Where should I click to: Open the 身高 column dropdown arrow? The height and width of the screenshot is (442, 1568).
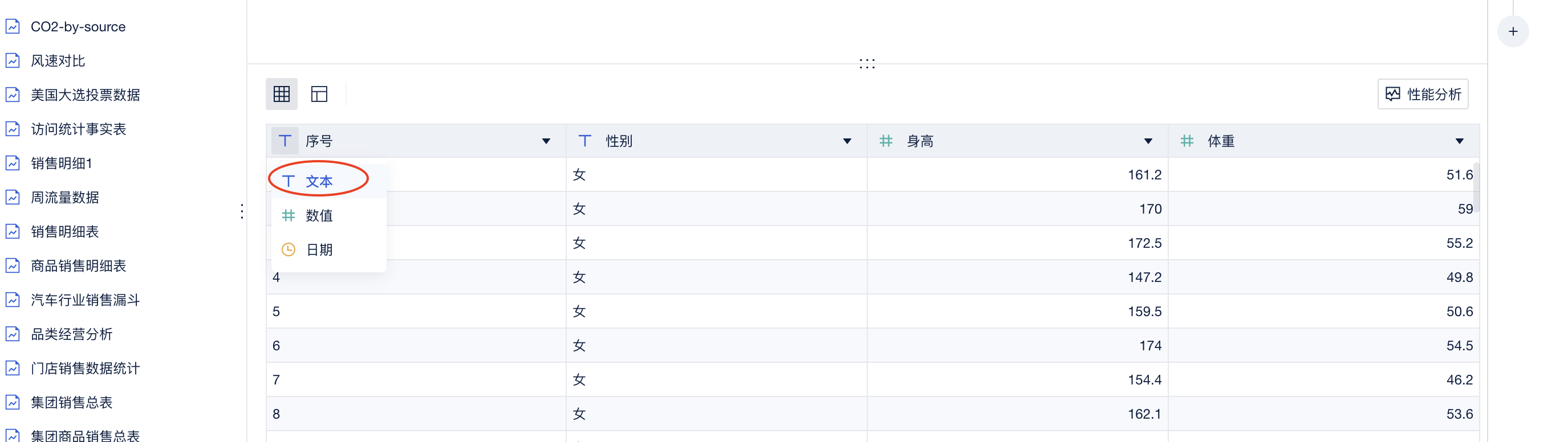pos(1148,141)
